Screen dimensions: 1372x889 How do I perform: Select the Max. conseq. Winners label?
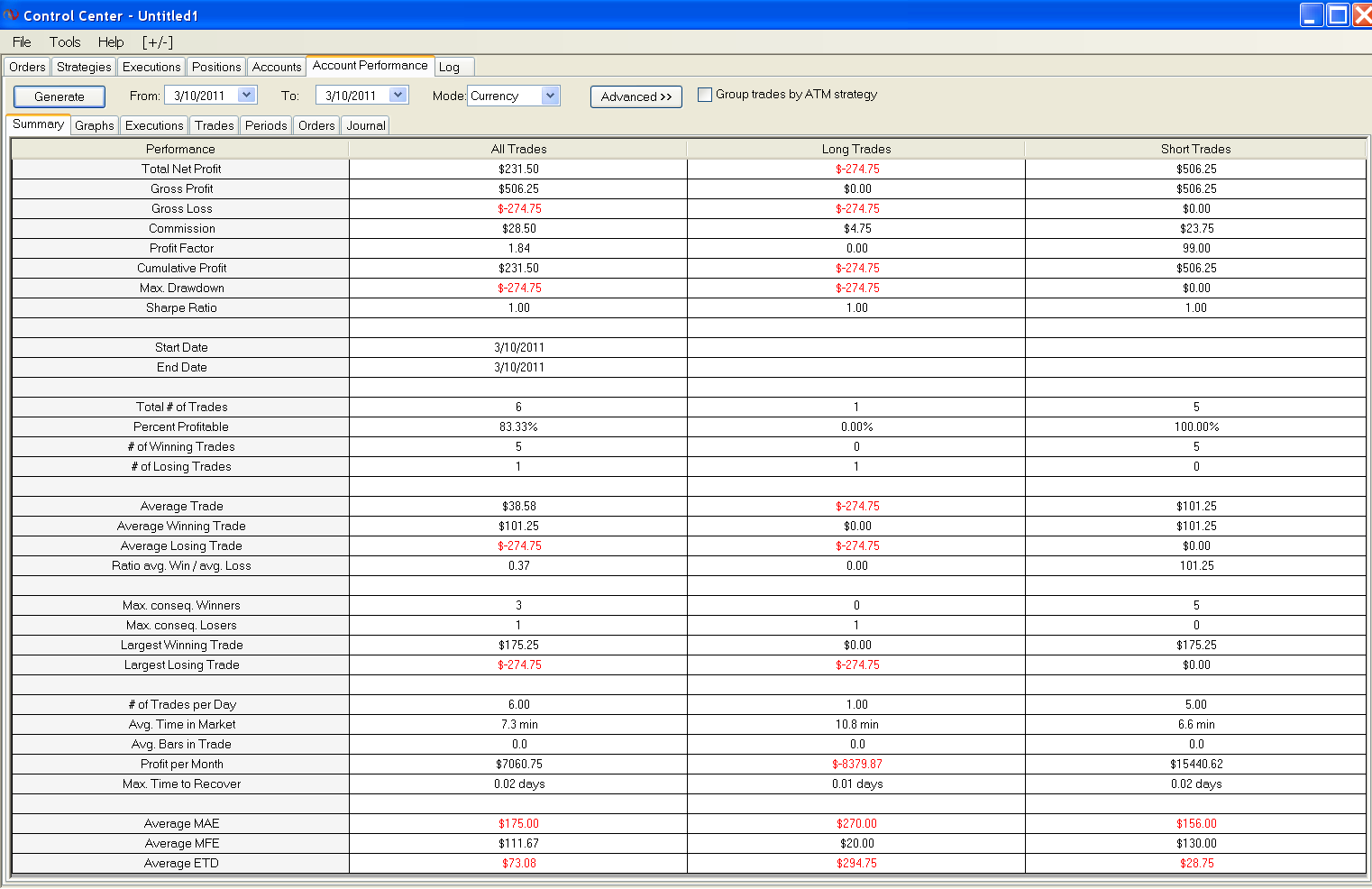[x=181, y=605]
